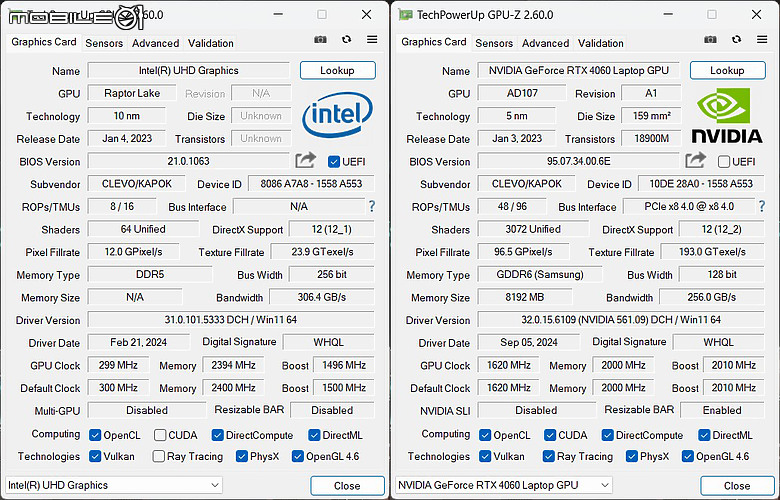Switch to Advanced tab in NVIDIA window
The height and width of the screenshot is (500, 780).
[545, 43]
